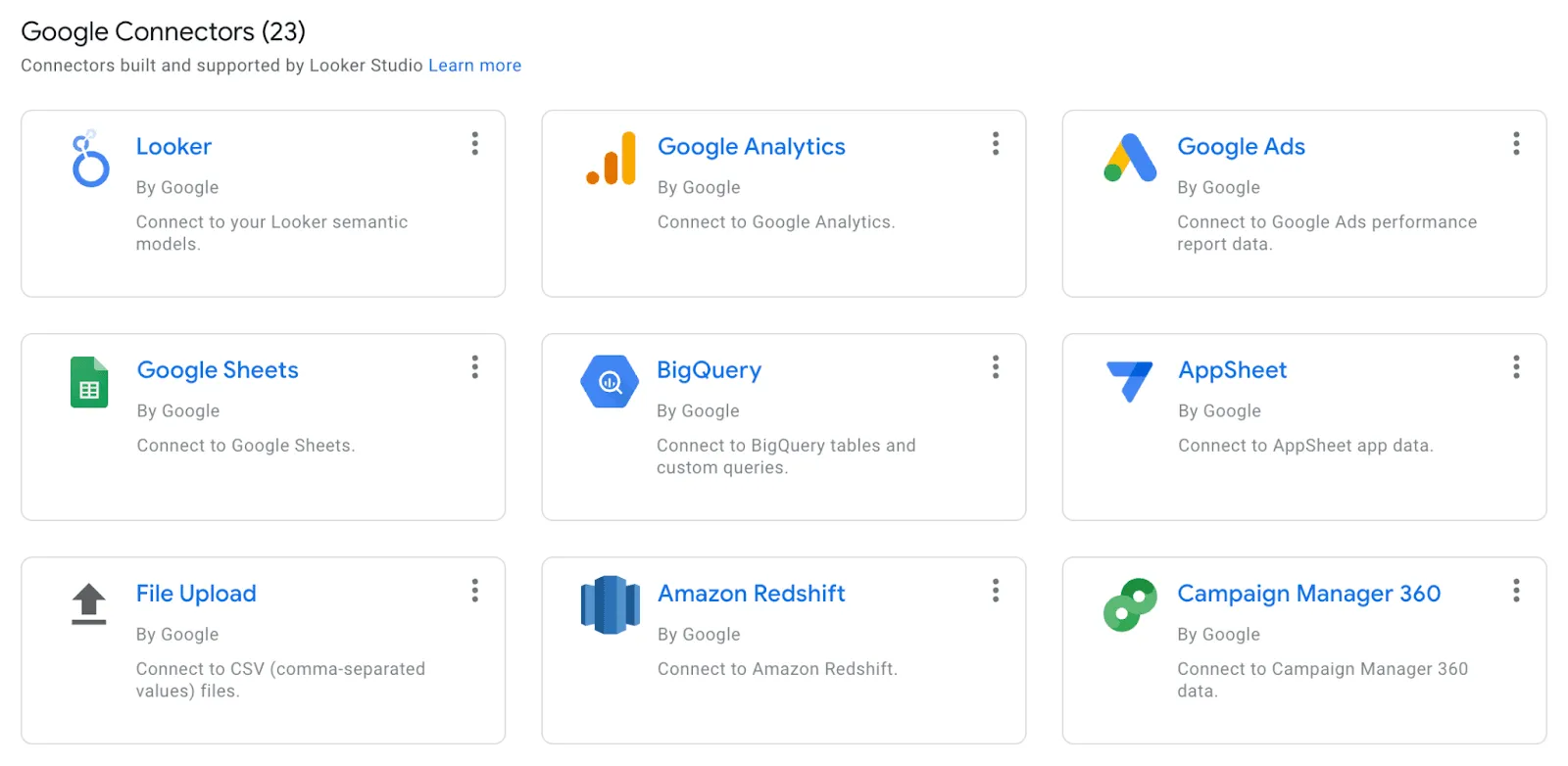Screen dimensions: 1568x766
Task: Open the BigQuery card overflow menu
Action: coord(995,367)
